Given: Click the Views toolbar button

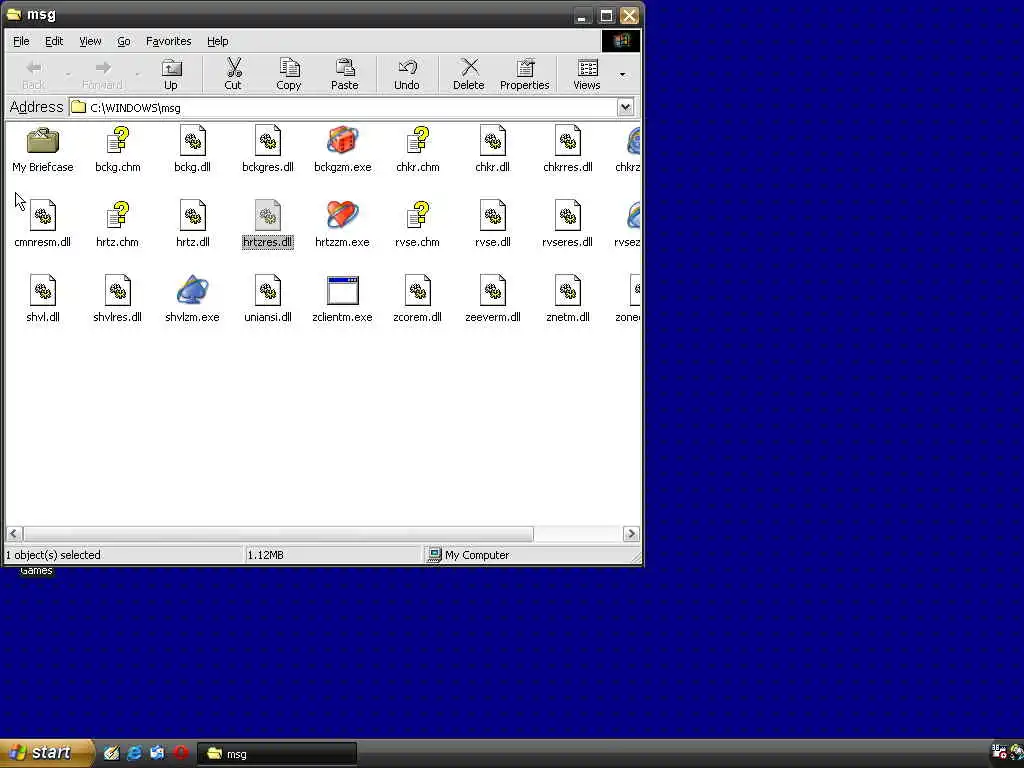Looking at the screenshot, I should [586, 74].
